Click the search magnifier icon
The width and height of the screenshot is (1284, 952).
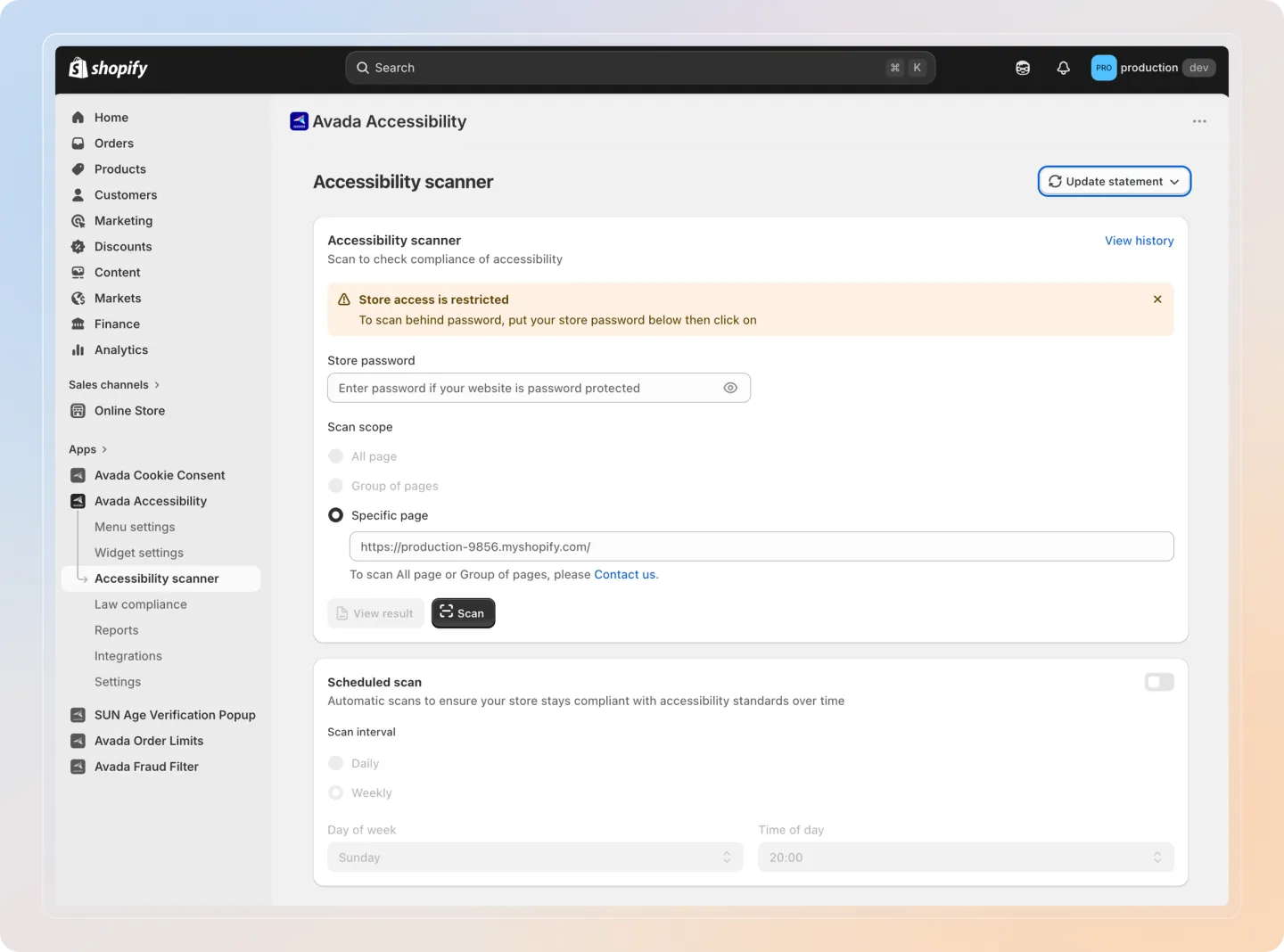click(363, 68)
